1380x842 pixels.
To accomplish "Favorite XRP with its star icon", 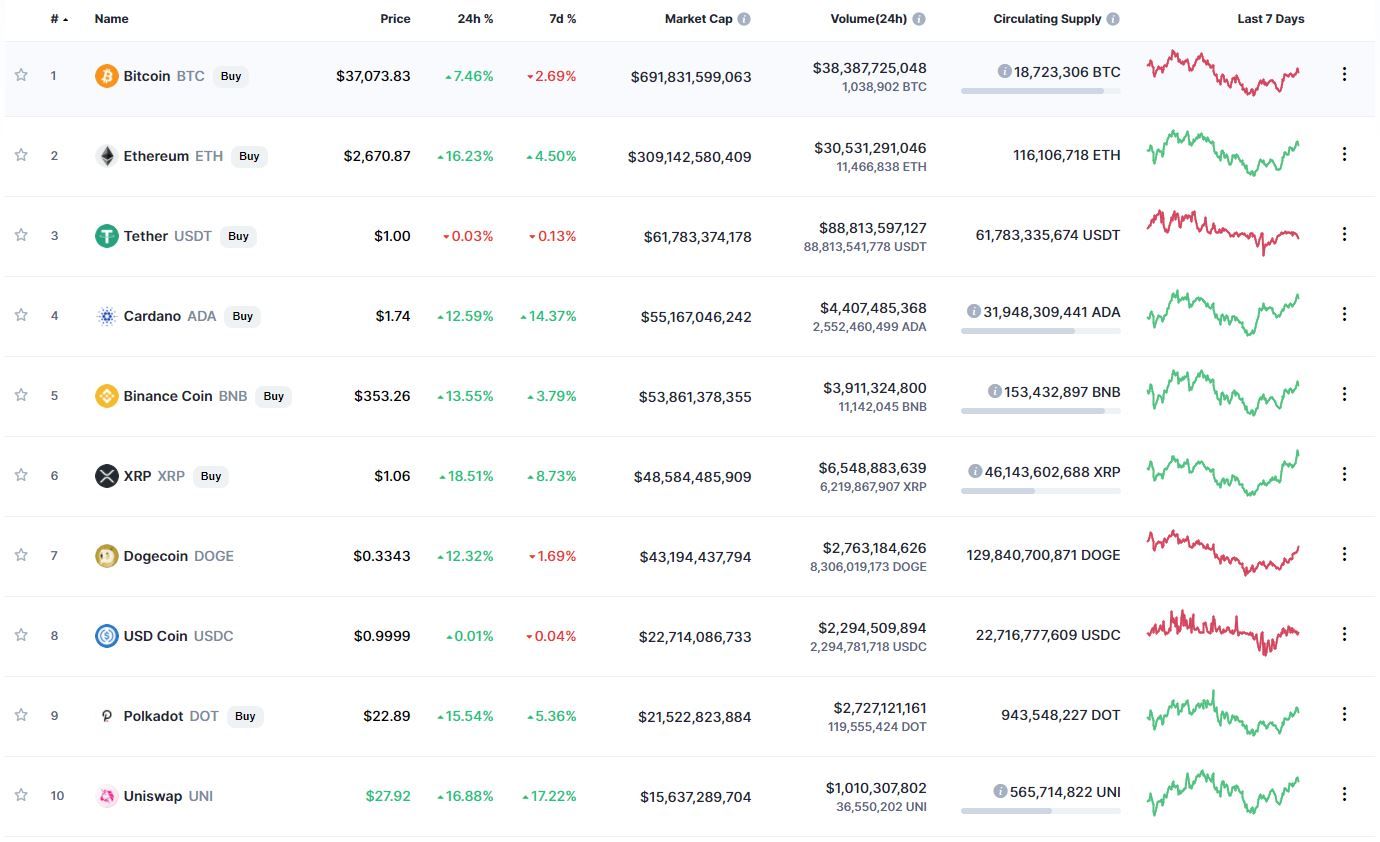I will pyautogui.click(x=21, y=475).
